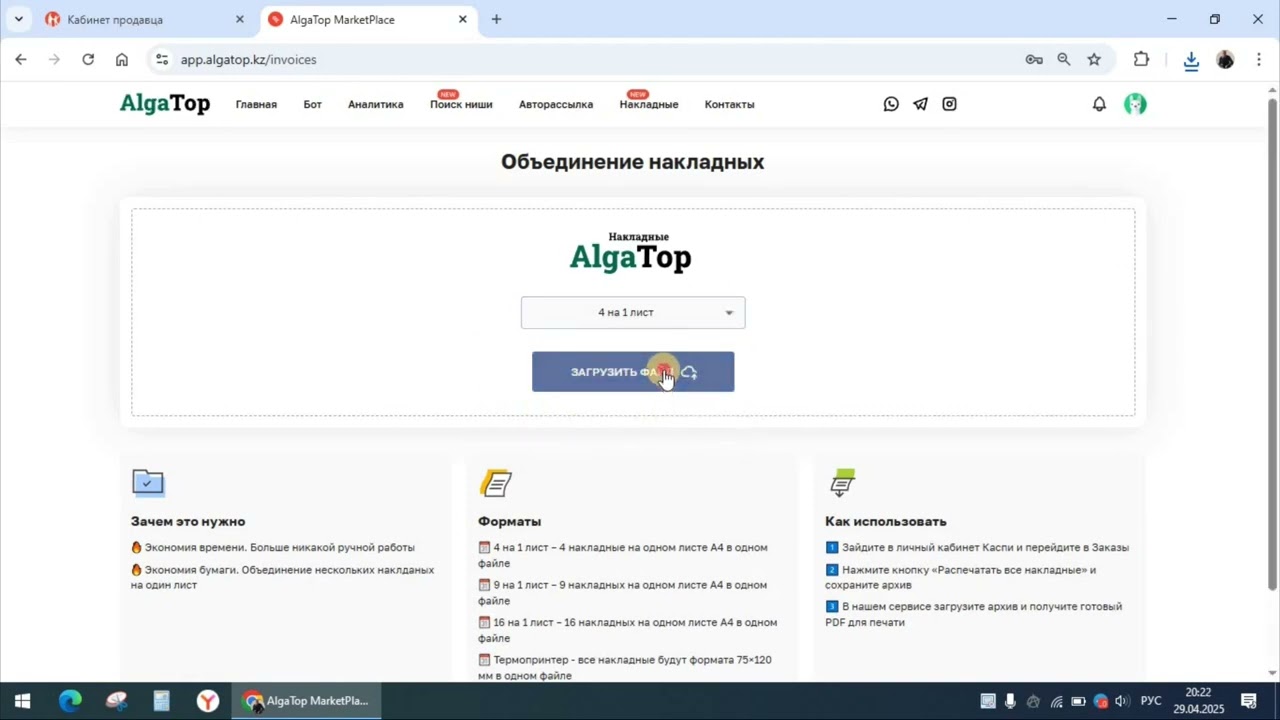The height and width of the screenshot is (720, 1280).
Task: Open Snipping Tool from taskbar
Action: (116, 701)
